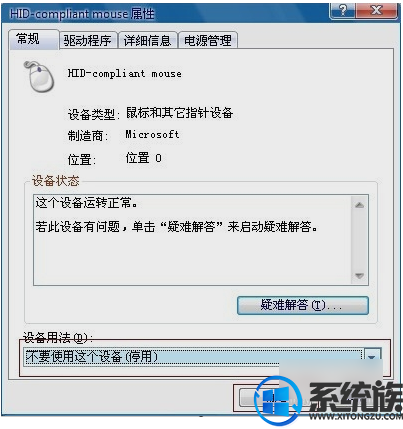The height and width of the screenshot is (429, 403).
Task: Close the HID-compliant mouse properties dialog
Action: tap(377, 11)
